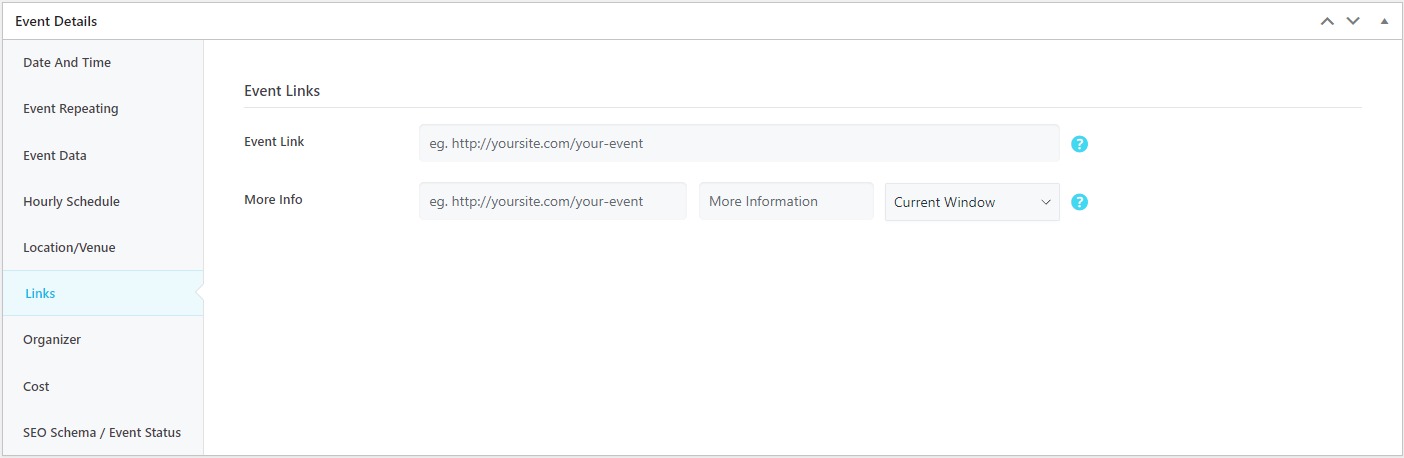This screenshot has height=458, width=1404.
Task: Focus the More Information text field
Action: 786,201
